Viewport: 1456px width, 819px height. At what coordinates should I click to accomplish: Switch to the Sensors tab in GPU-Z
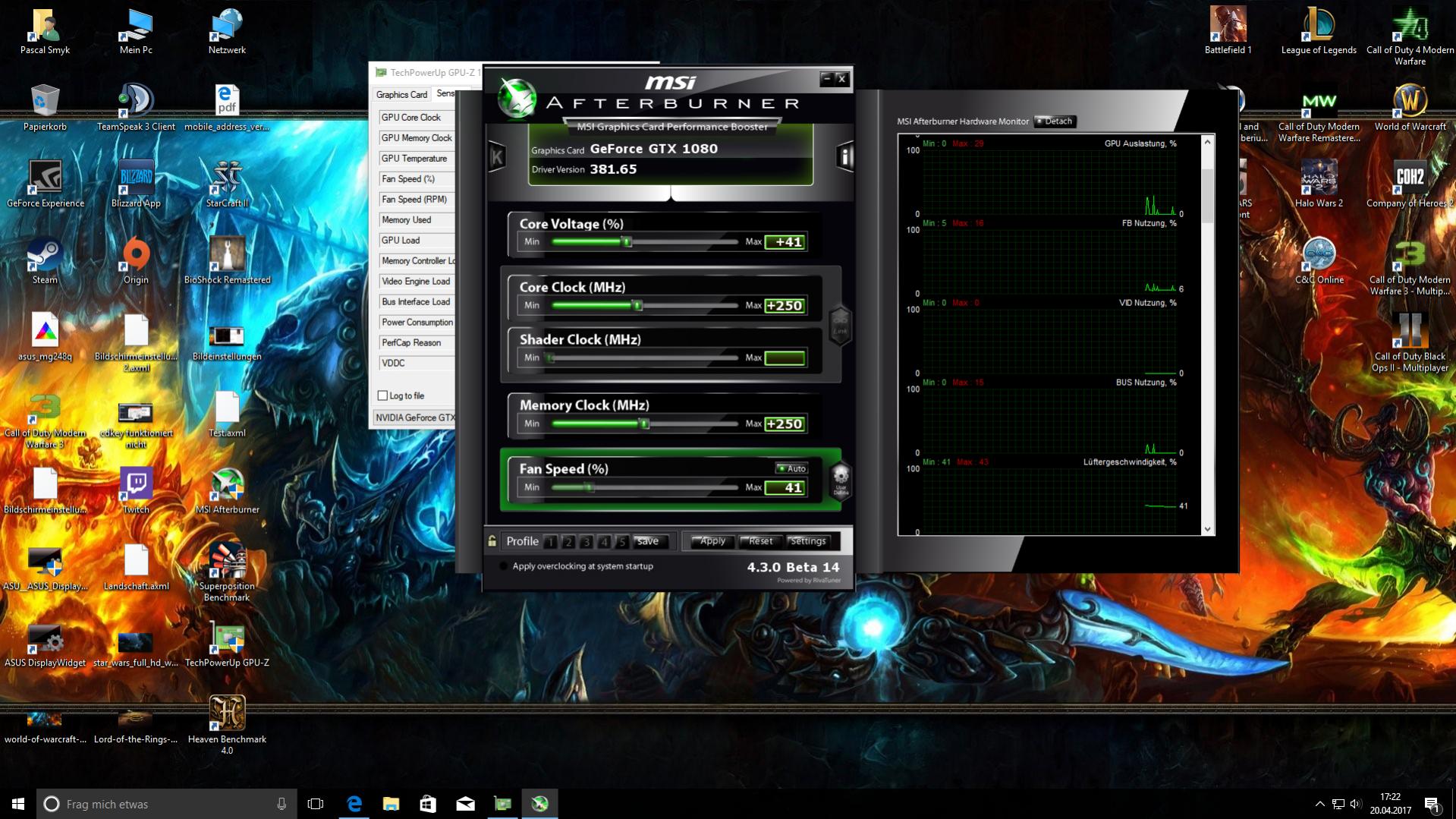coord(445,94)
